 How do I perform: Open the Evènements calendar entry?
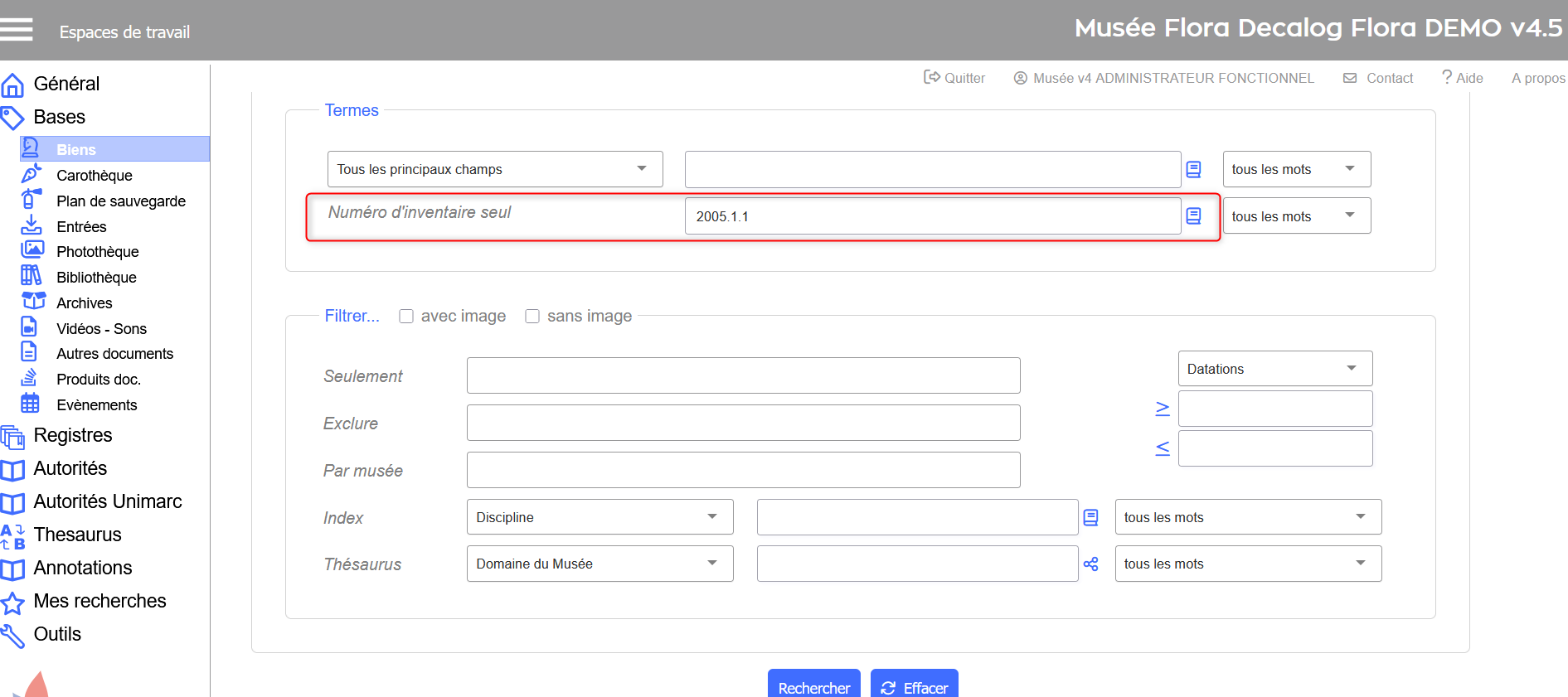coord(96,405)
